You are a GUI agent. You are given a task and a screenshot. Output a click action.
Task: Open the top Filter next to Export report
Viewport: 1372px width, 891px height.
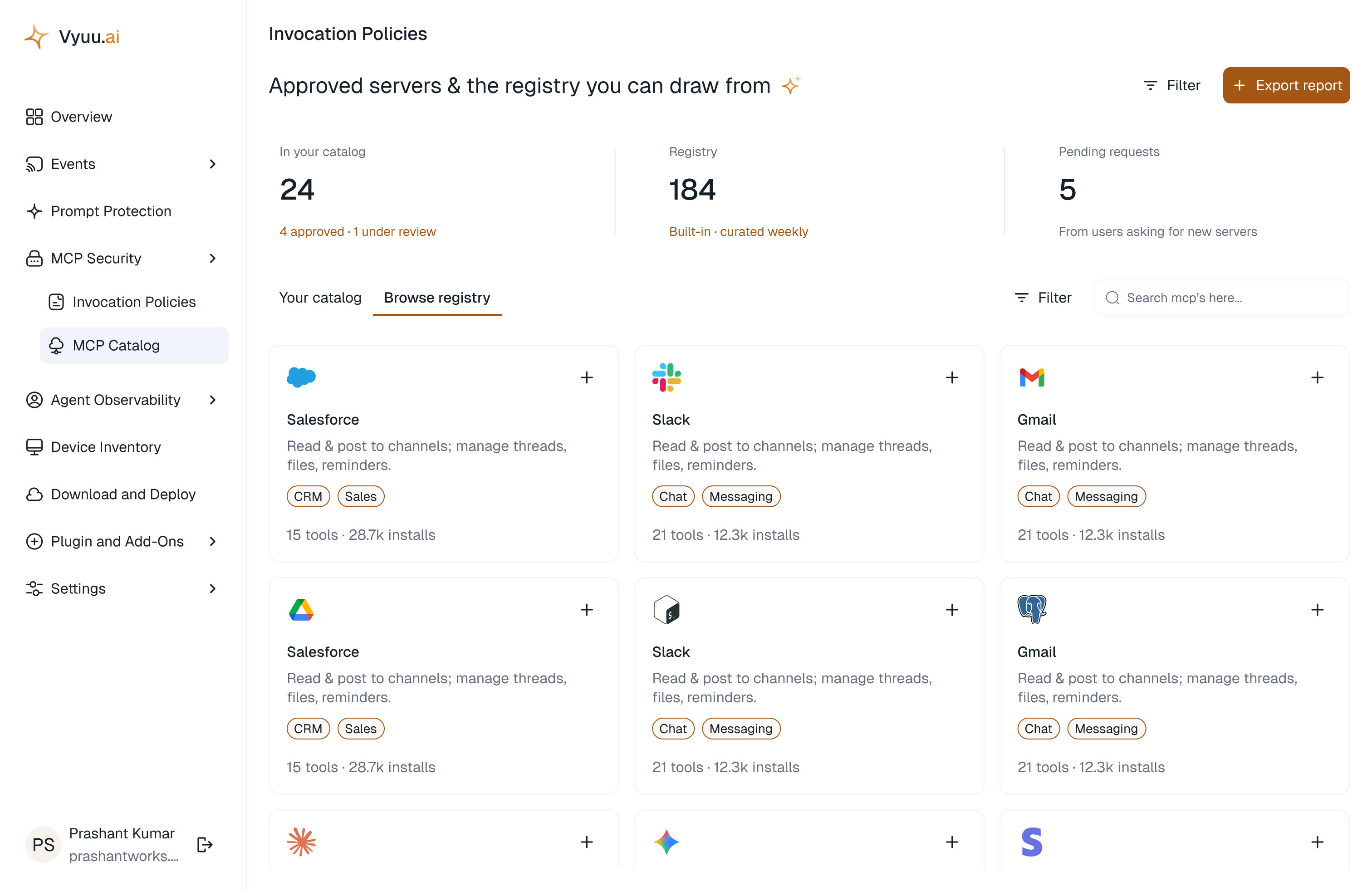1171,85
